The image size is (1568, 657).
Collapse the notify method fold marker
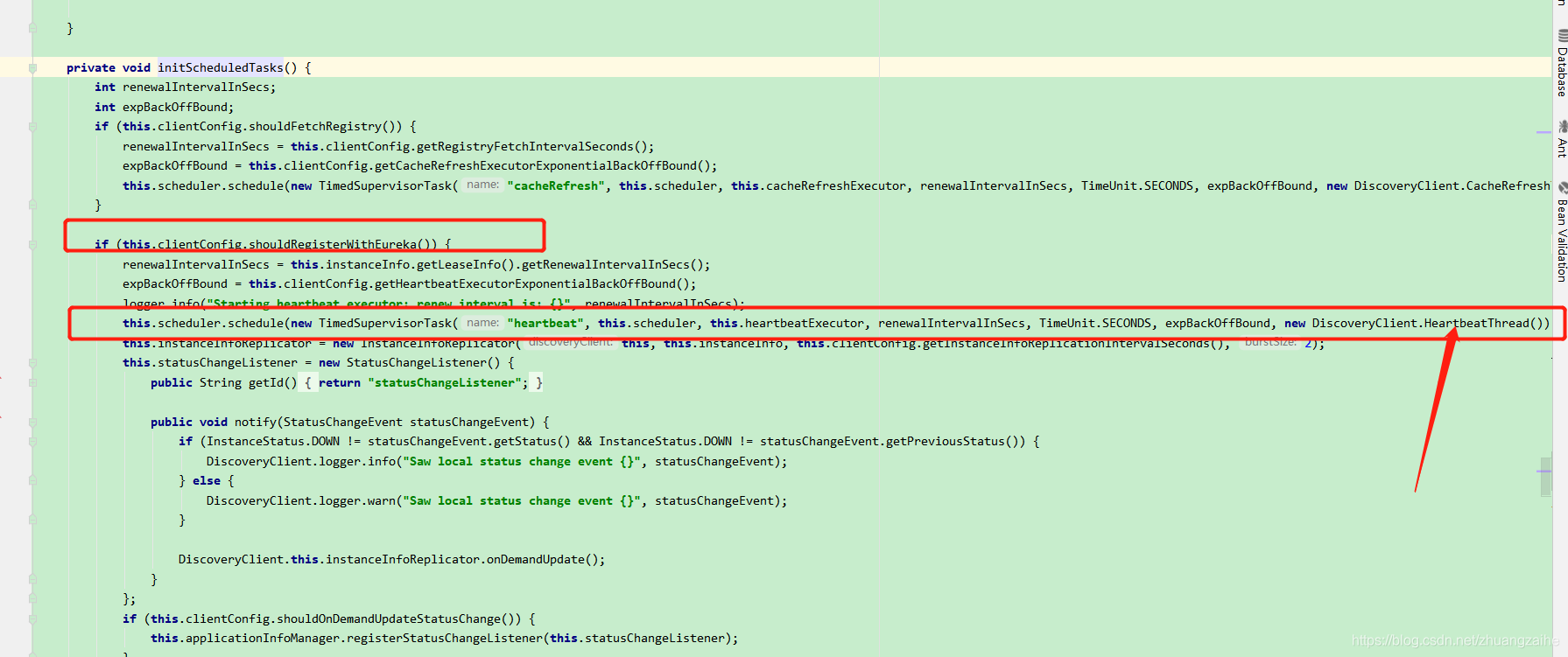(32, 422)
